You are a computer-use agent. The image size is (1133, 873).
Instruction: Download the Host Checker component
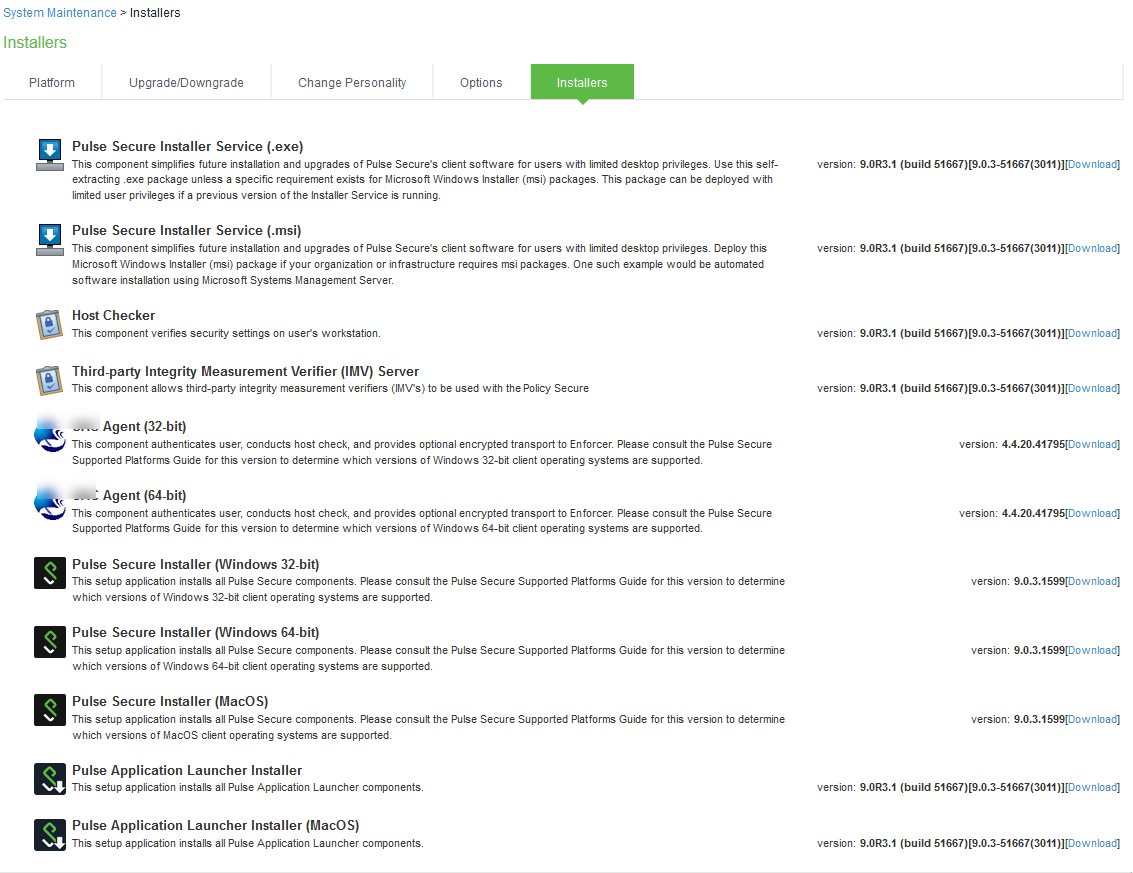(1092, 333)
